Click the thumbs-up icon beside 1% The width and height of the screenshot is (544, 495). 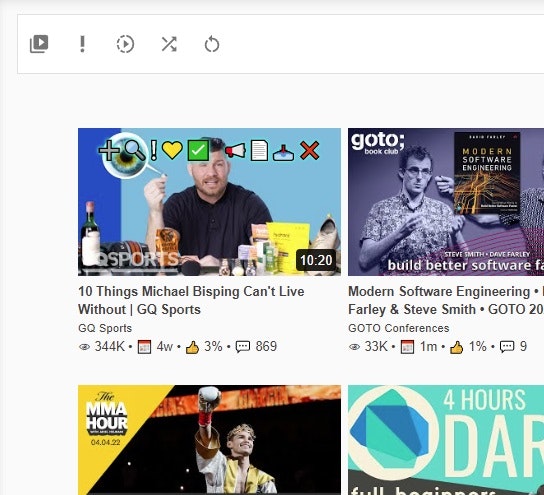[x=457, y=347]
